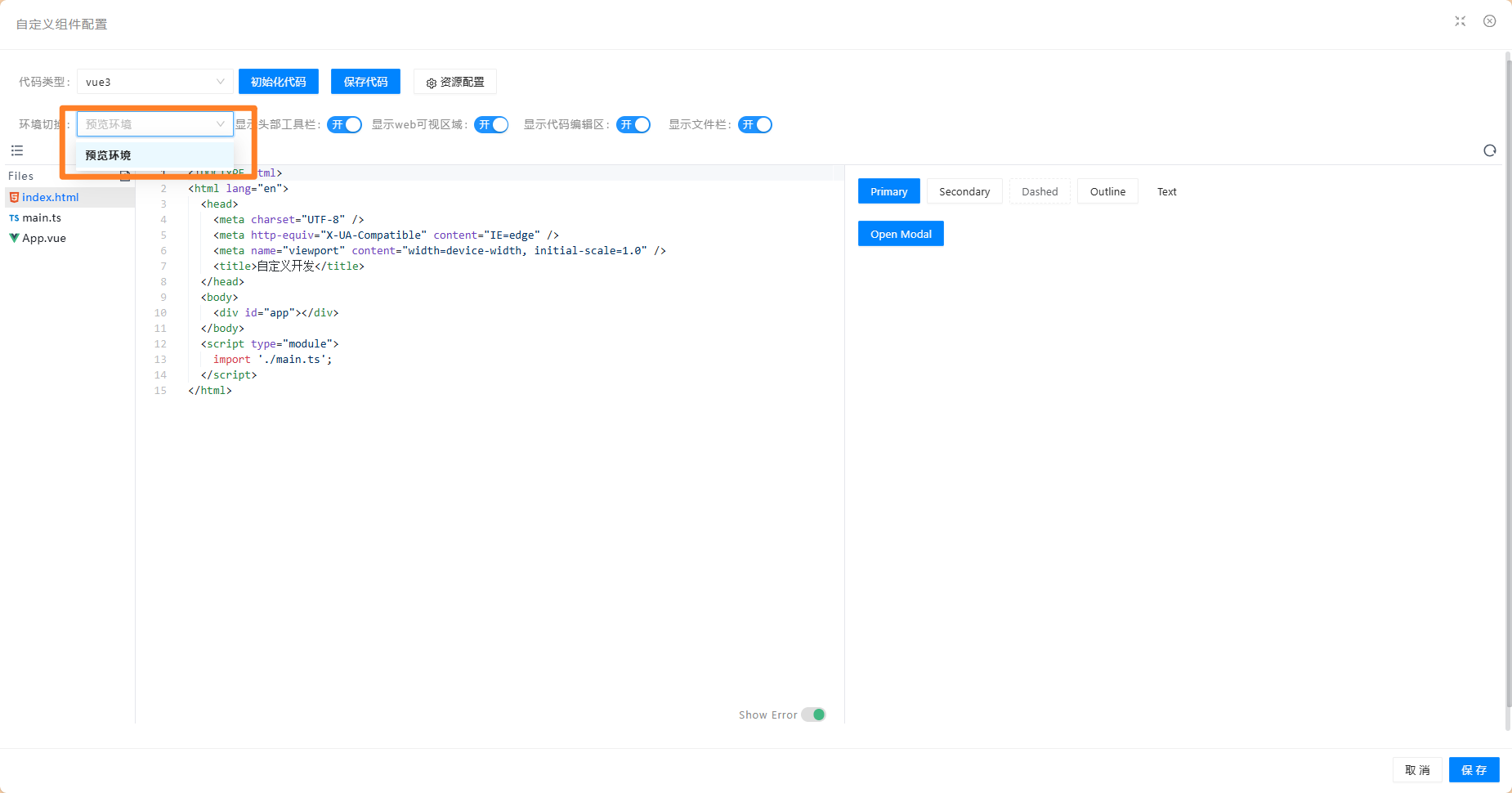The height and width of the screenshot is (793, 1512).
Task: Open main.ts in the file list
Action: (69, 217)
